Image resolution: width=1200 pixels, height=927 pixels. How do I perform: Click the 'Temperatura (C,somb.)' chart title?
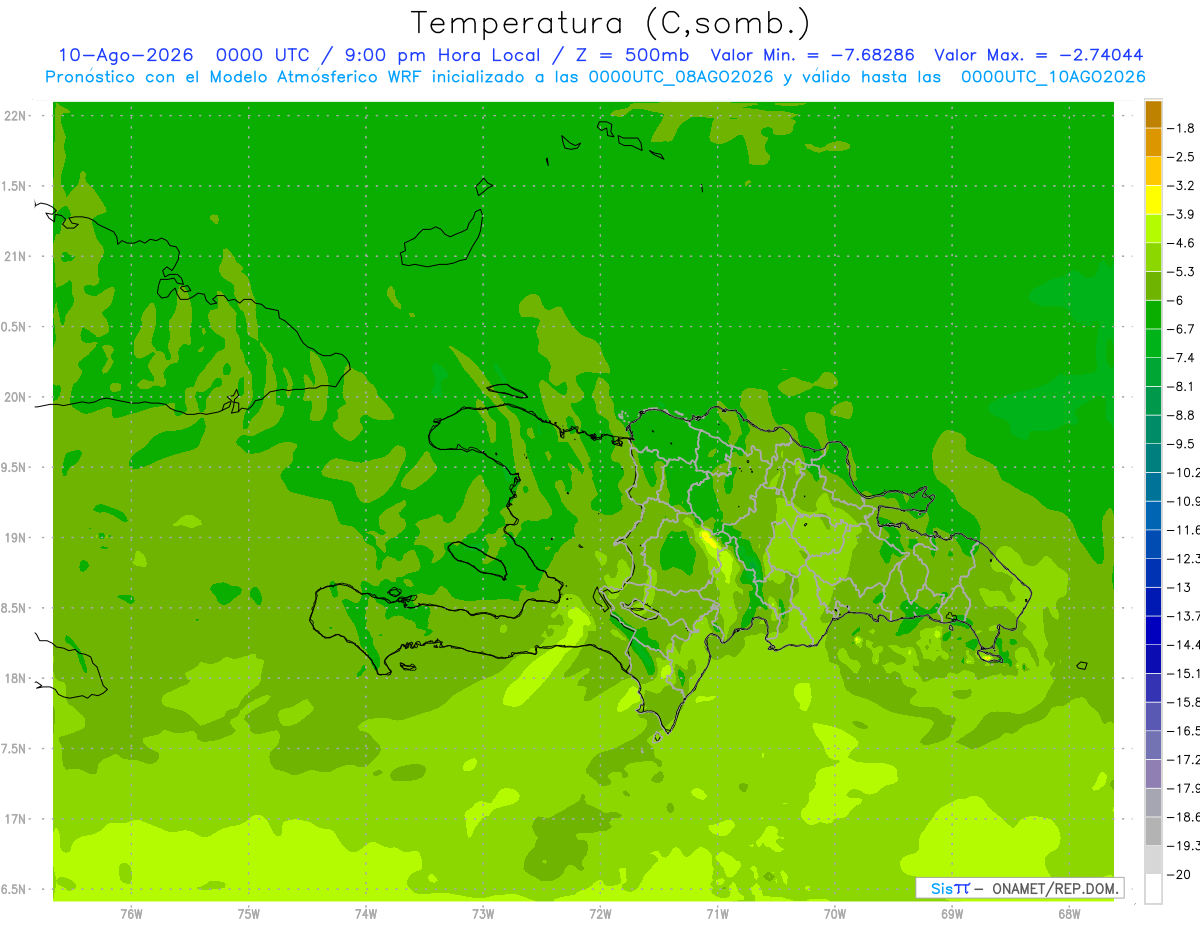point(610,23)
